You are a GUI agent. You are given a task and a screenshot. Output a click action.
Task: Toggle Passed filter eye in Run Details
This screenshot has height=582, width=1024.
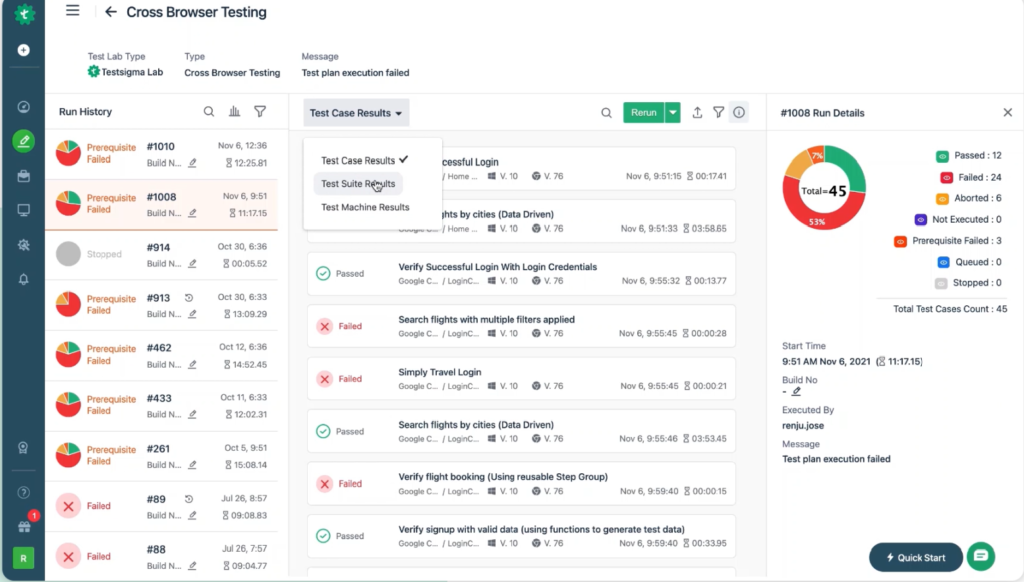(942, 156)
